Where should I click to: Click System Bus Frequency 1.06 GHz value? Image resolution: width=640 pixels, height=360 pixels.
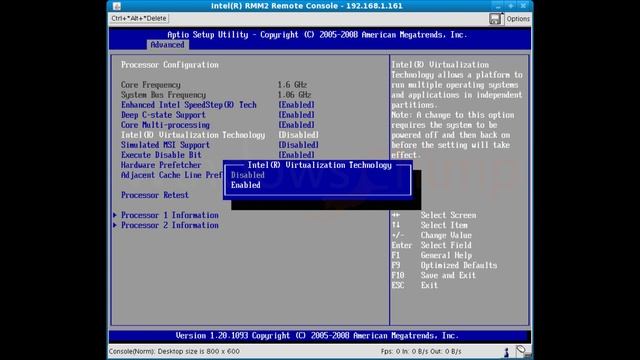(294, 95)
